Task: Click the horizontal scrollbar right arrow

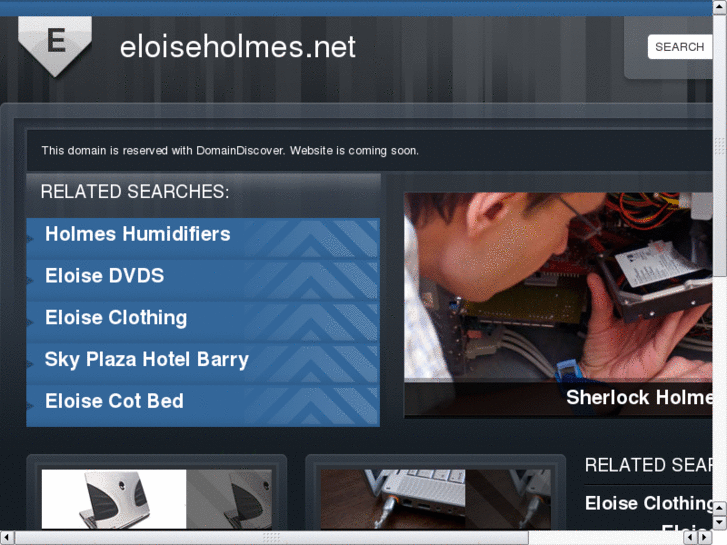Action: point(706,538)
